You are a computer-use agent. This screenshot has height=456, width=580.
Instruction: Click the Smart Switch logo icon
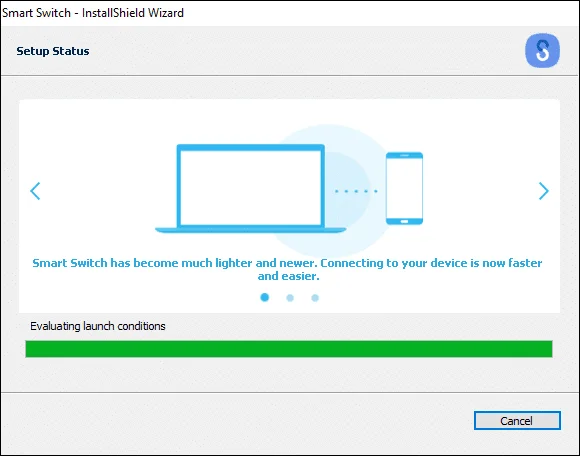click(x=542, y=51)
